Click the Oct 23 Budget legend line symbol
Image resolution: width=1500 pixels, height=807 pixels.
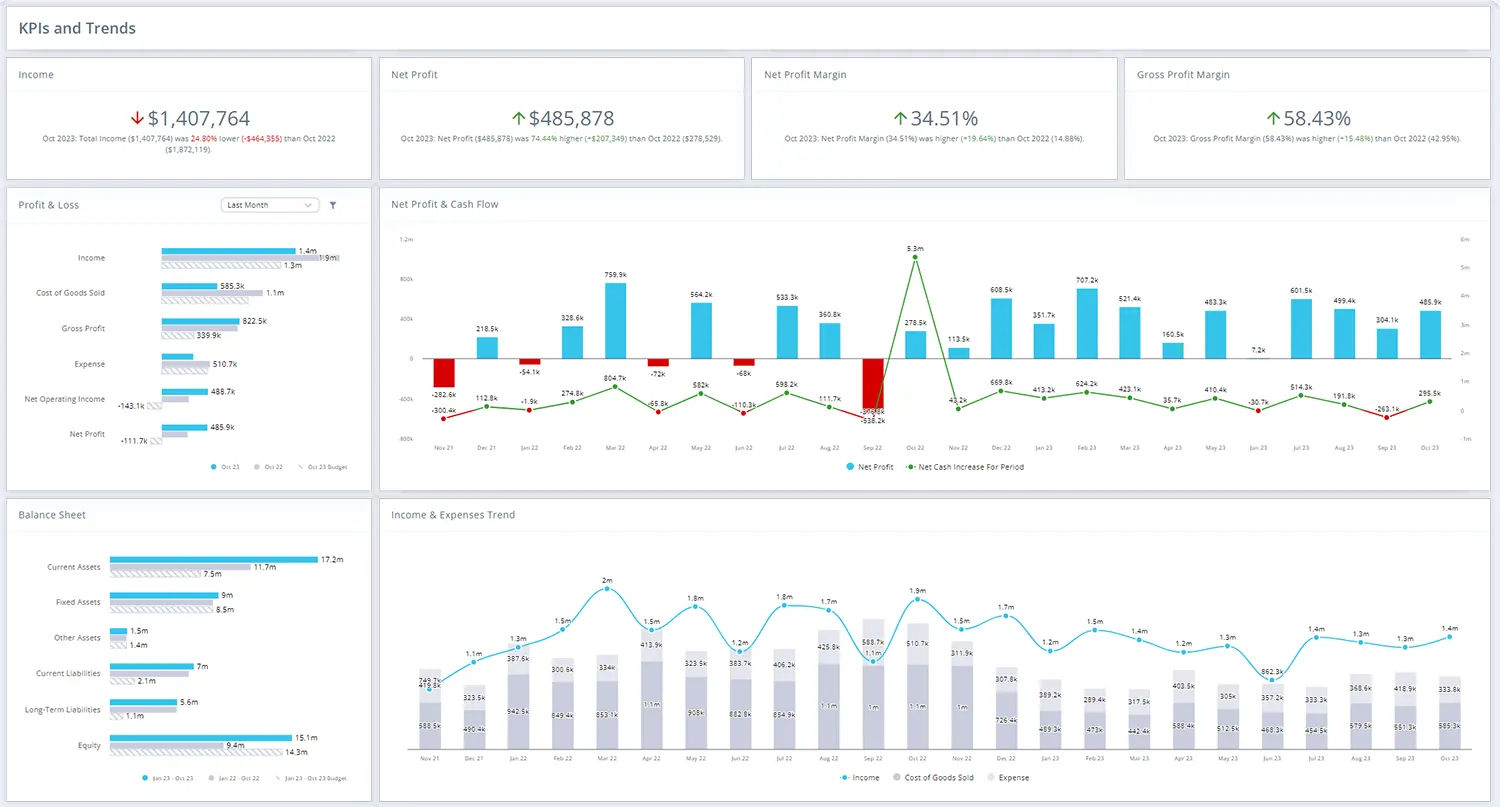click(301, 467)
